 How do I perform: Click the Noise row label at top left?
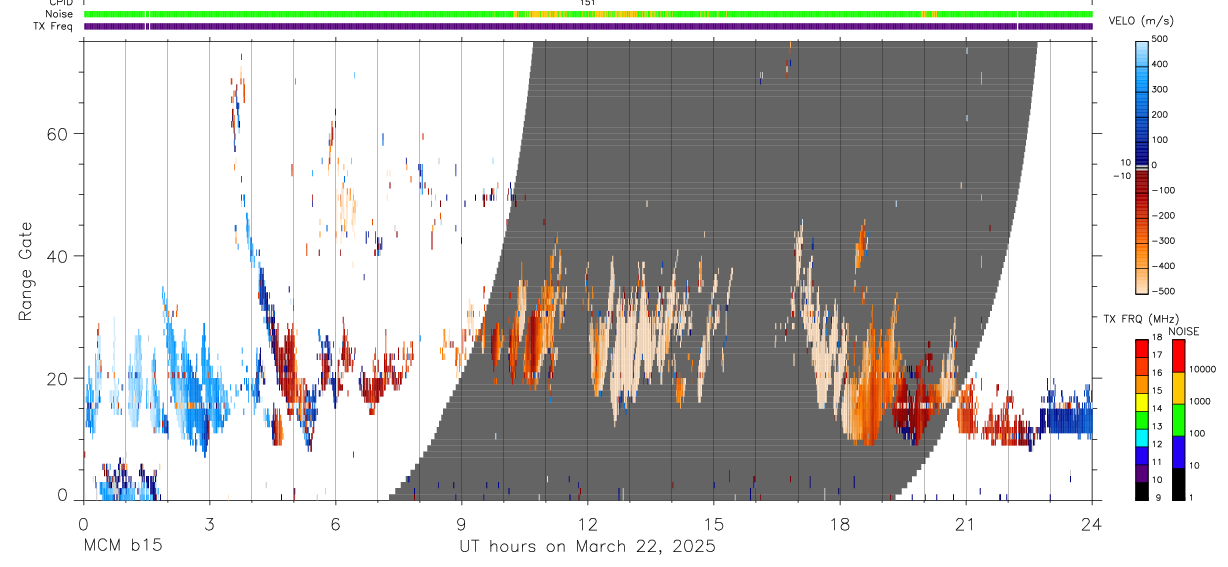[59, 14]
